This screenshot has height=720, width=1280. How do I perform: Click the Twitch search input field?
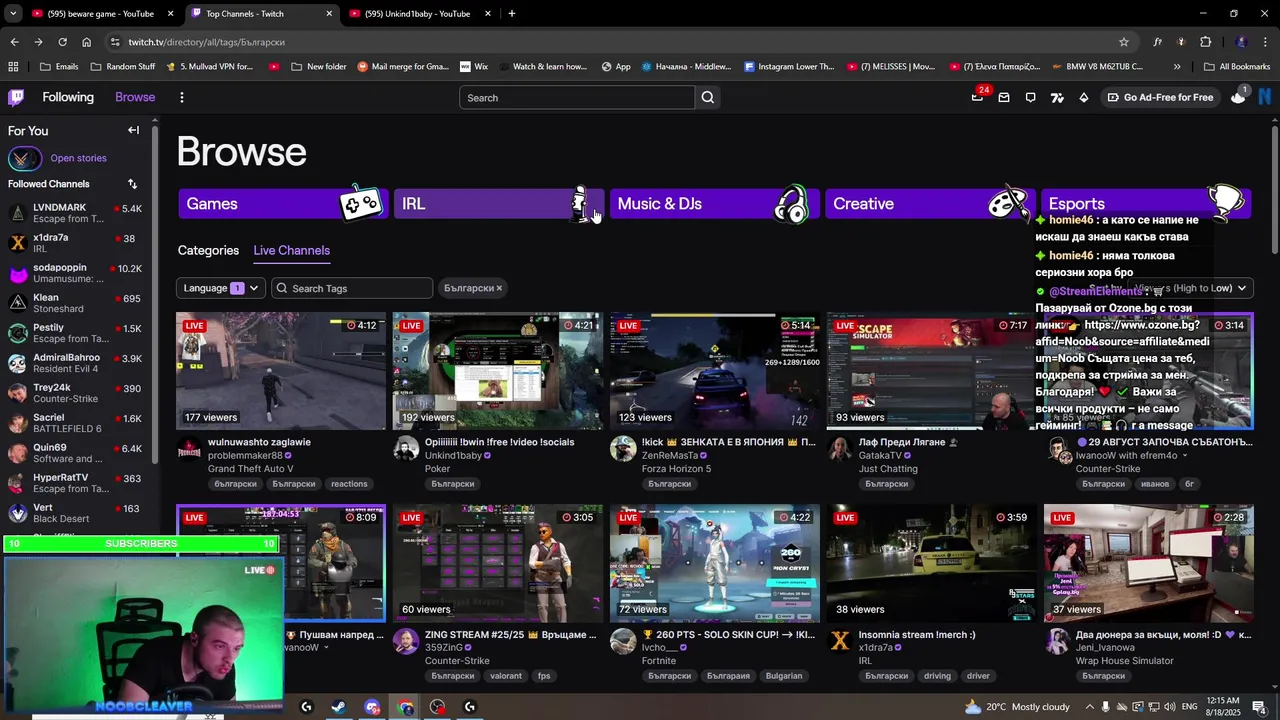[577, 97]
